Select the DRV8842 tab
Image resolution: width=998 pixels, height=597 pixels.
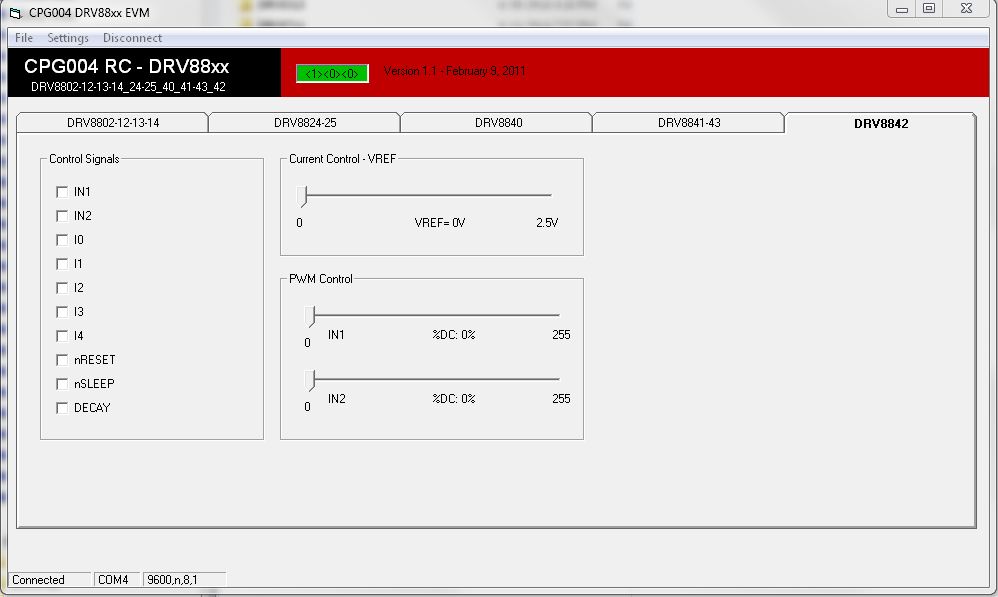point(881,123)
